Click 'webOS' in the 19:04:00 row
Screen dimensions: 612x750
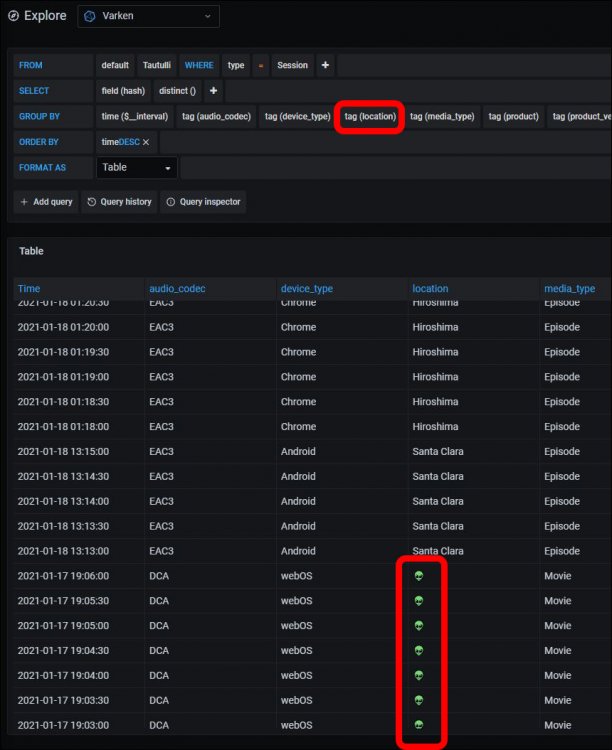click(x=296, y=675)
